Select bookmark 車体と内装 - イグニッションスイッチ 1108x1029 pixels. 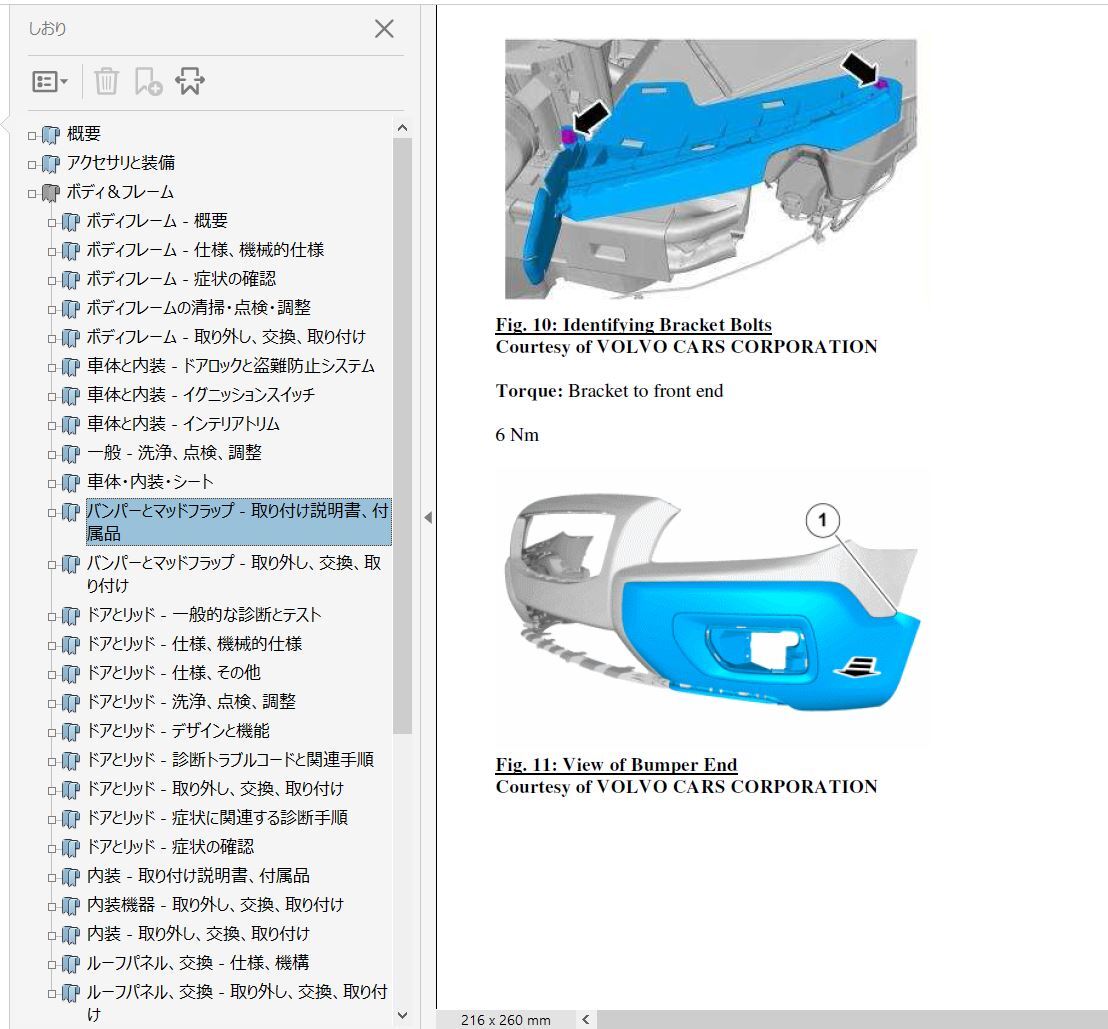tap(200, 395)
